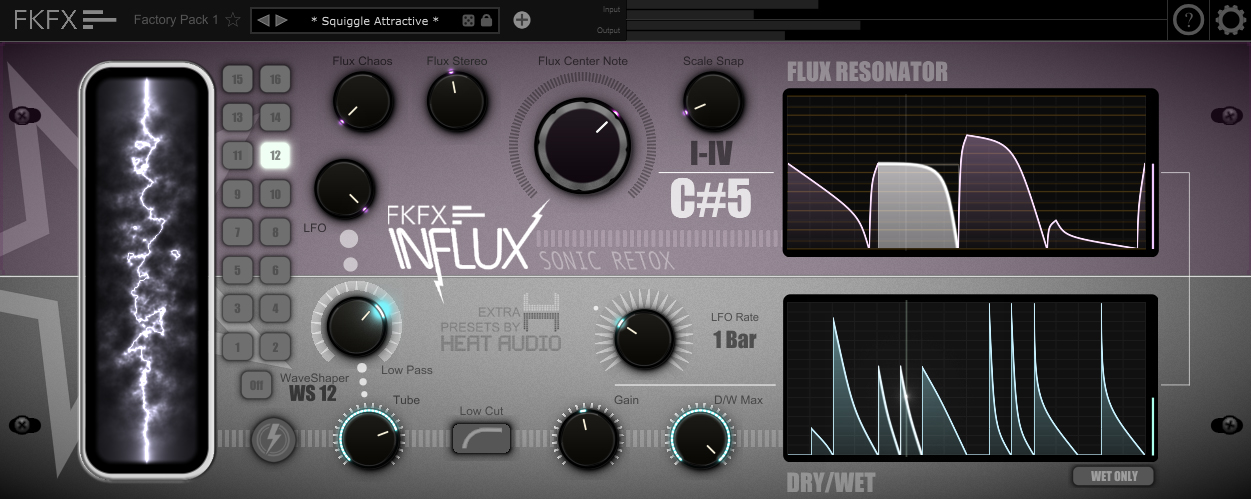This screenshot has height=499, width=1251.
Task: Toggle the WET ONLY switch
Action: click(x=1113, y=477)
